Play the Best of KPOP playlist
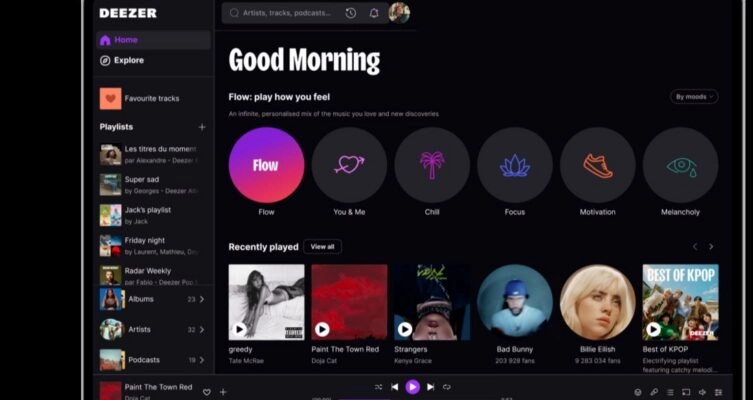Screen dimensions: 753x400 tap(653, 329)
